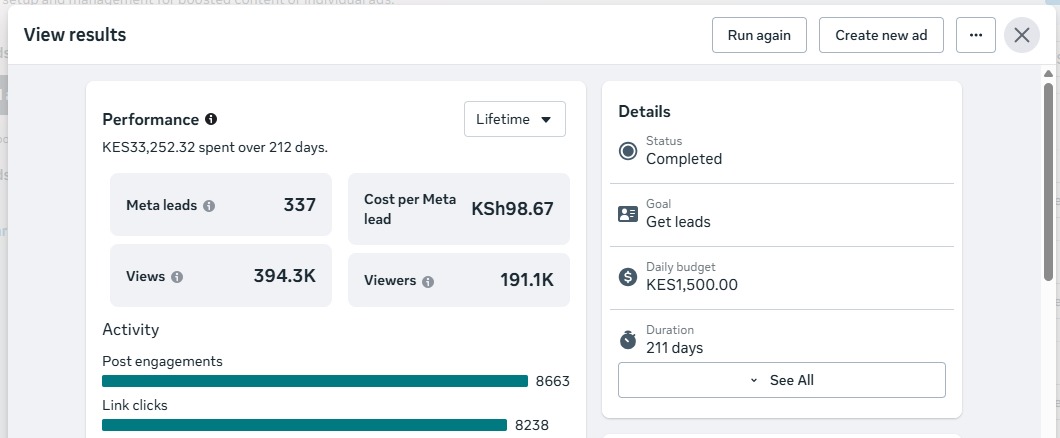1060x438 pixels.
Task: Click the Link clicks bar
Action: pos(304,425)
